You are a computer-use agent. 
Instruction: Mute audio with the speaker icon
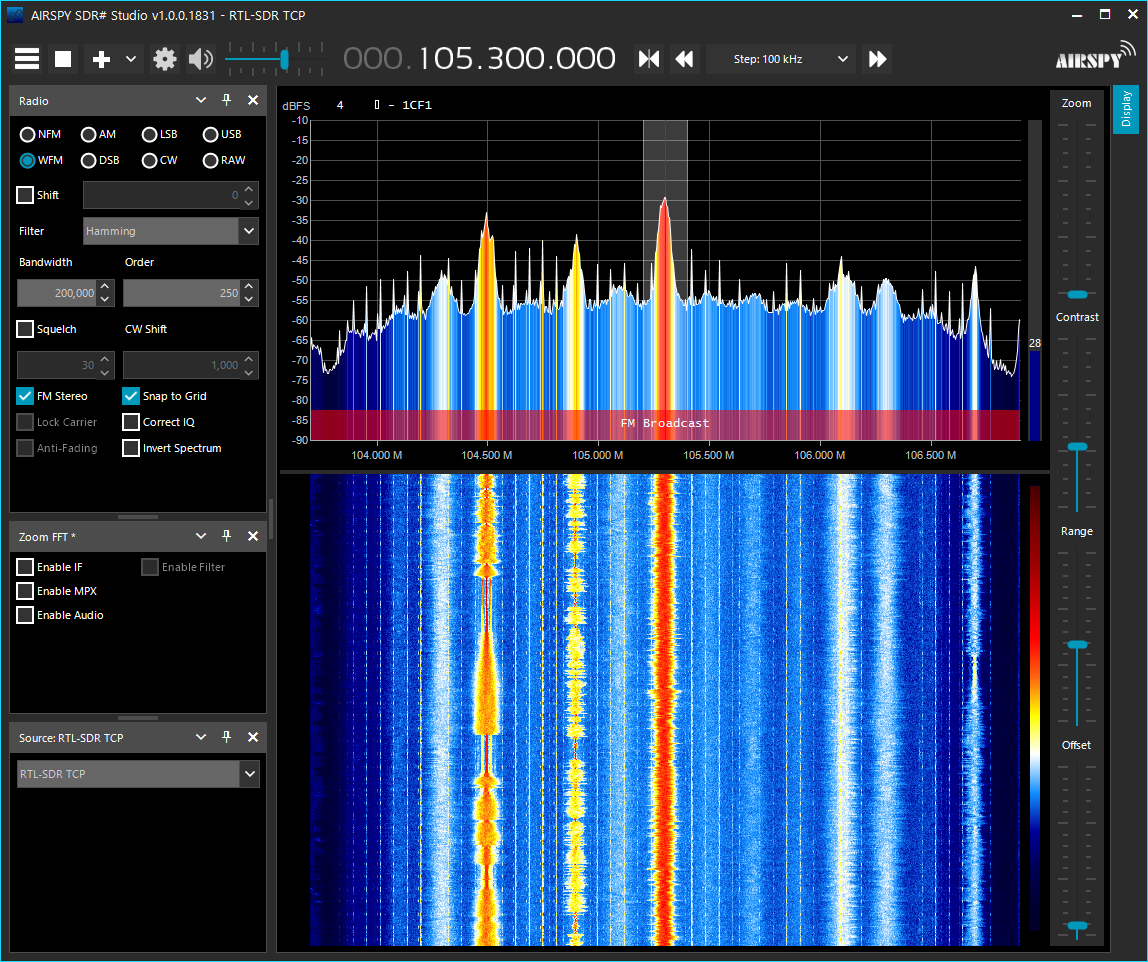tap(201, 59)
